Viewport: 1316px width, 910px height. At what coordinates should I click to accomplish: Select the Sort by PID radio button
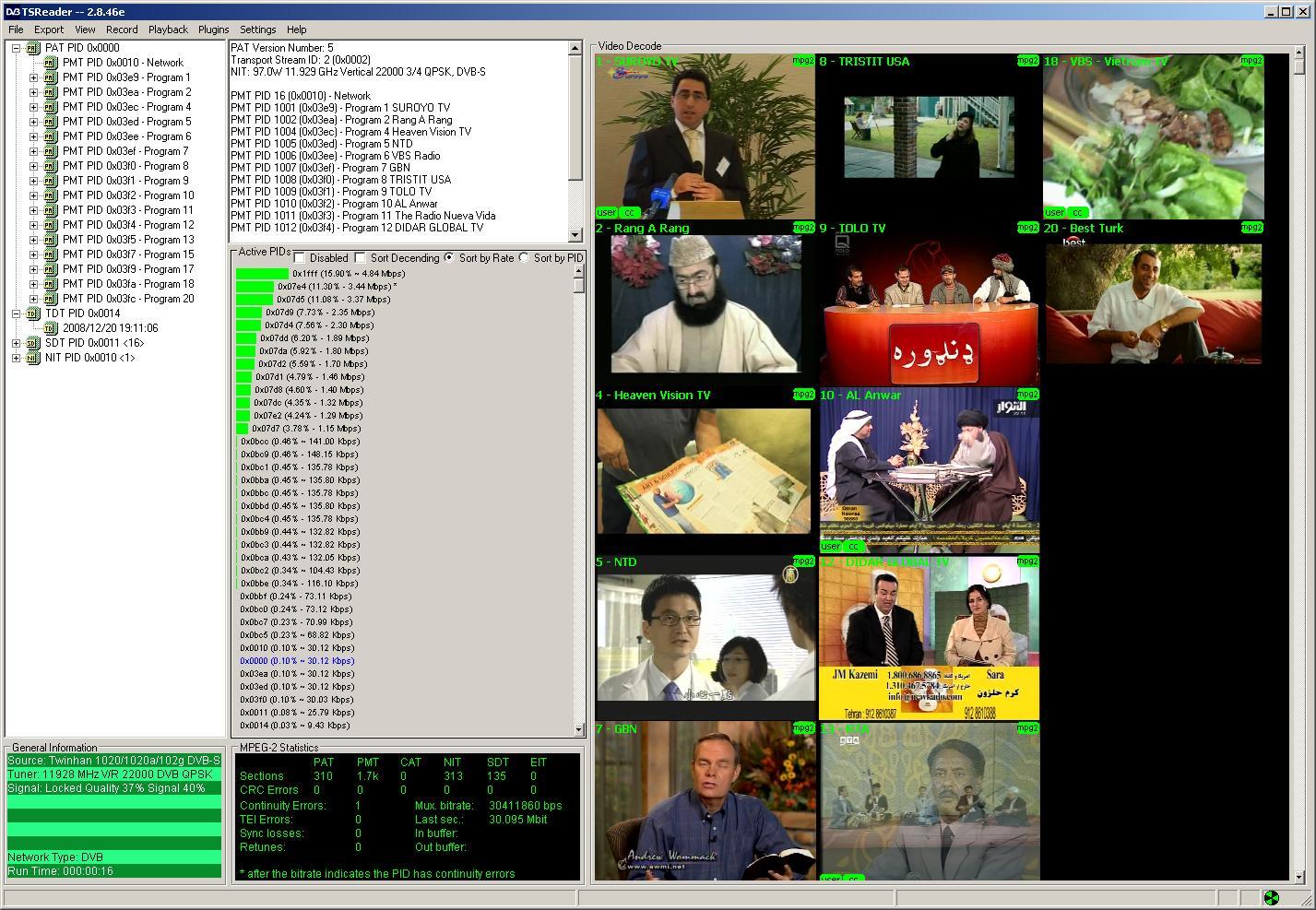pos(524,258)
